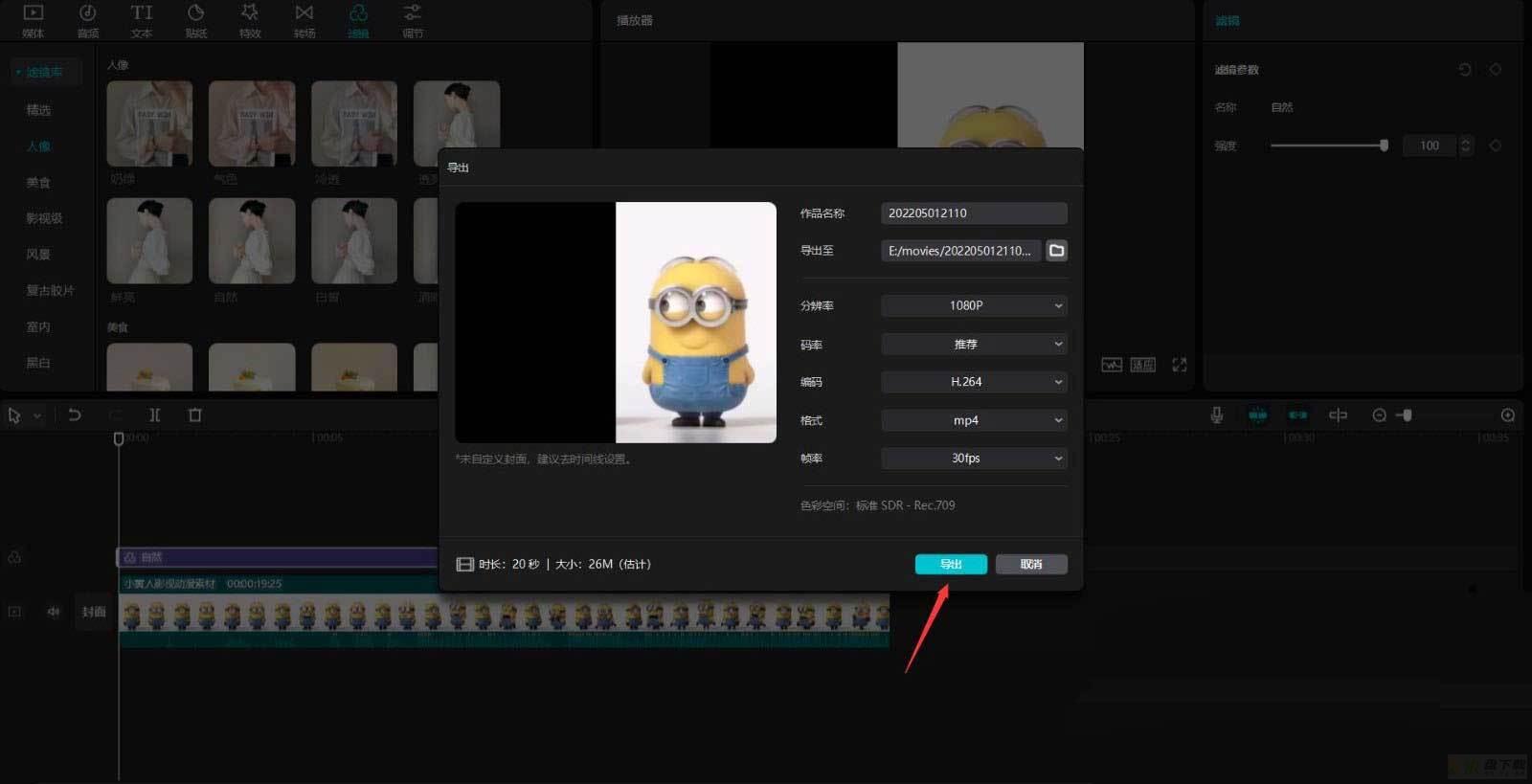This screenshot has height=784, width=1532.
Task: Click the export cover preview image
Action: tap(616, 323)
